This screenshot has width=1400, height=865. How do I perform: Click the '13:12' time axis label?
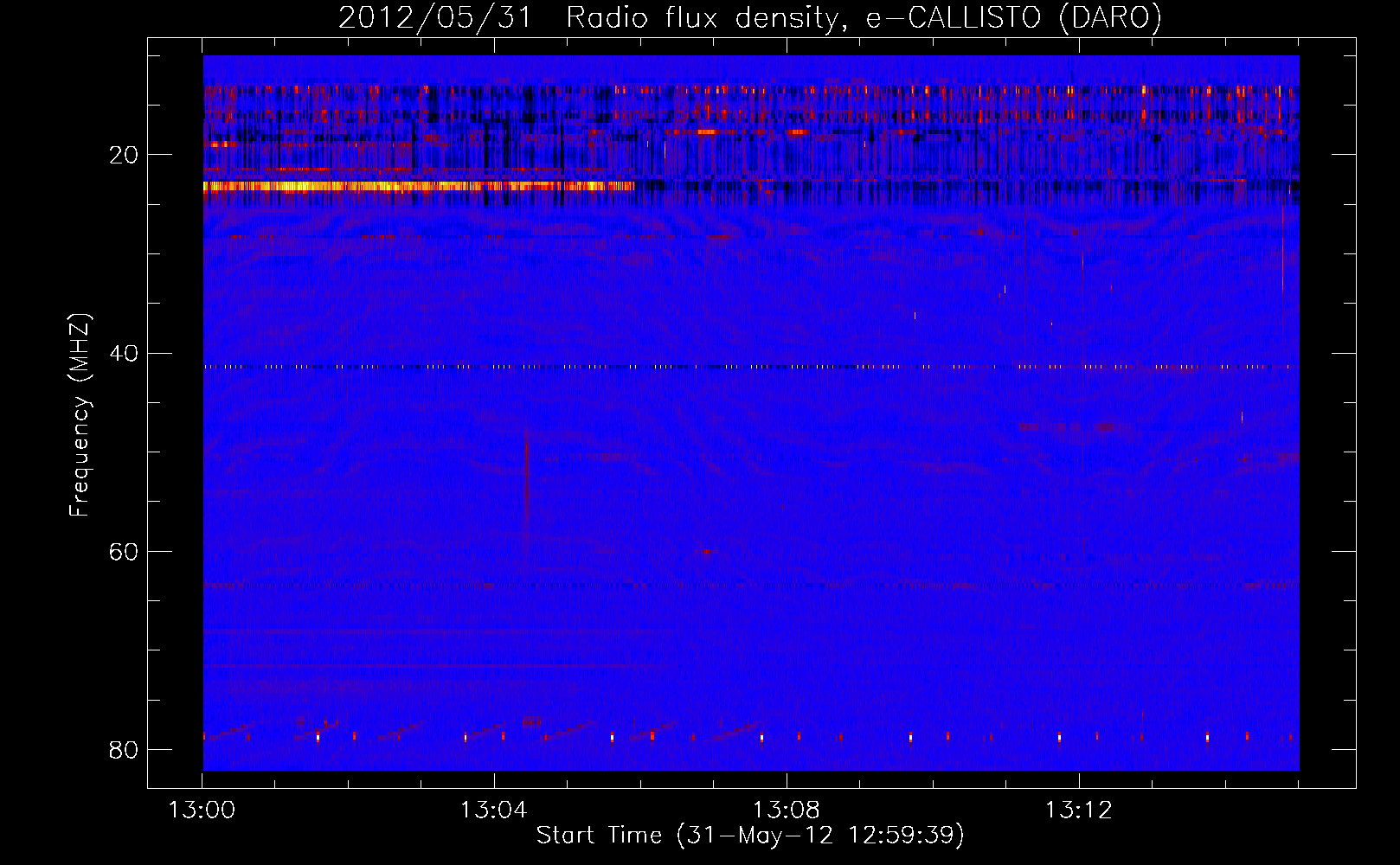(x=1078, y=811)
